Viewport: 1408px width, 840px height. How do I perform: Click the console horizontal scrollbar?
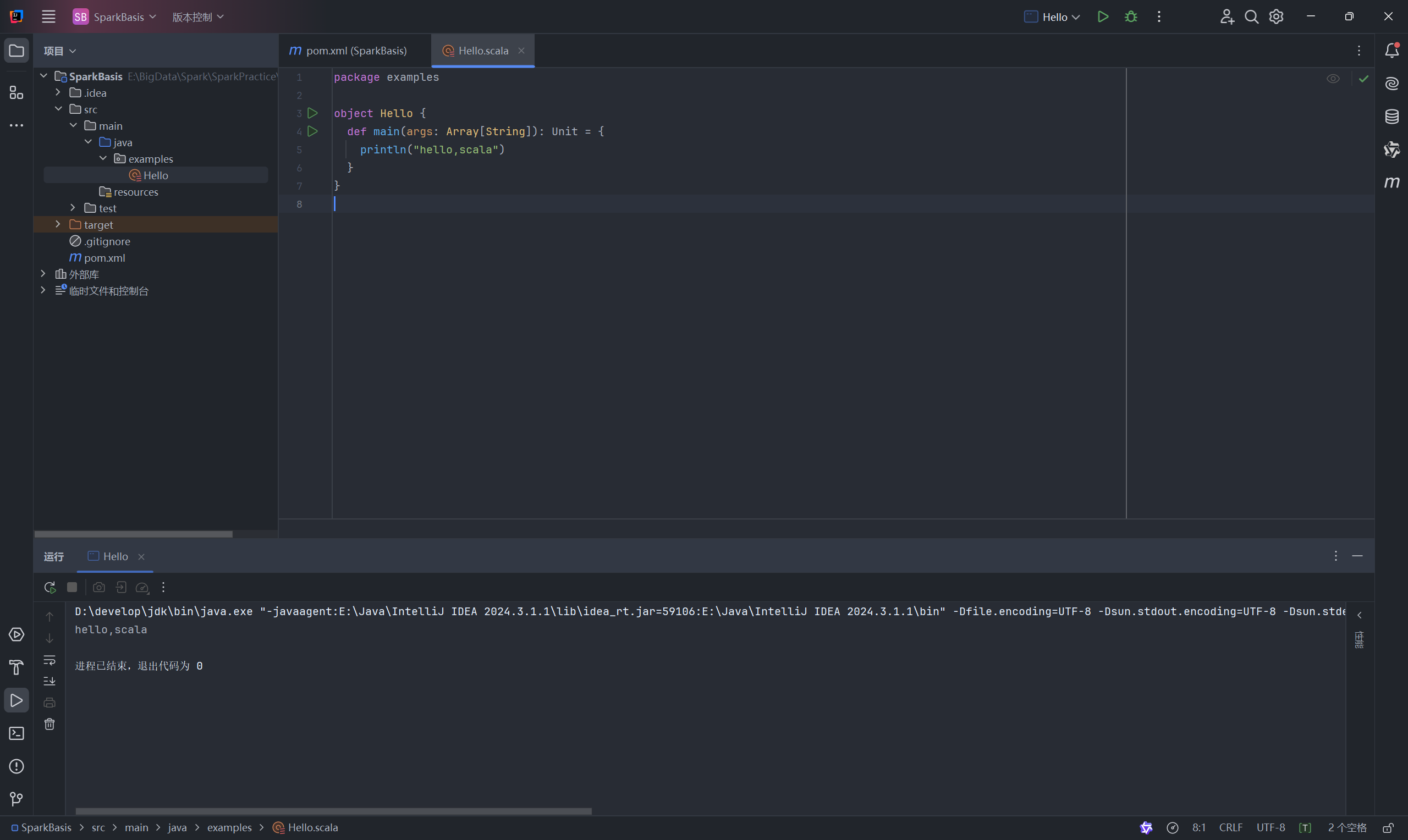[333, 811]
